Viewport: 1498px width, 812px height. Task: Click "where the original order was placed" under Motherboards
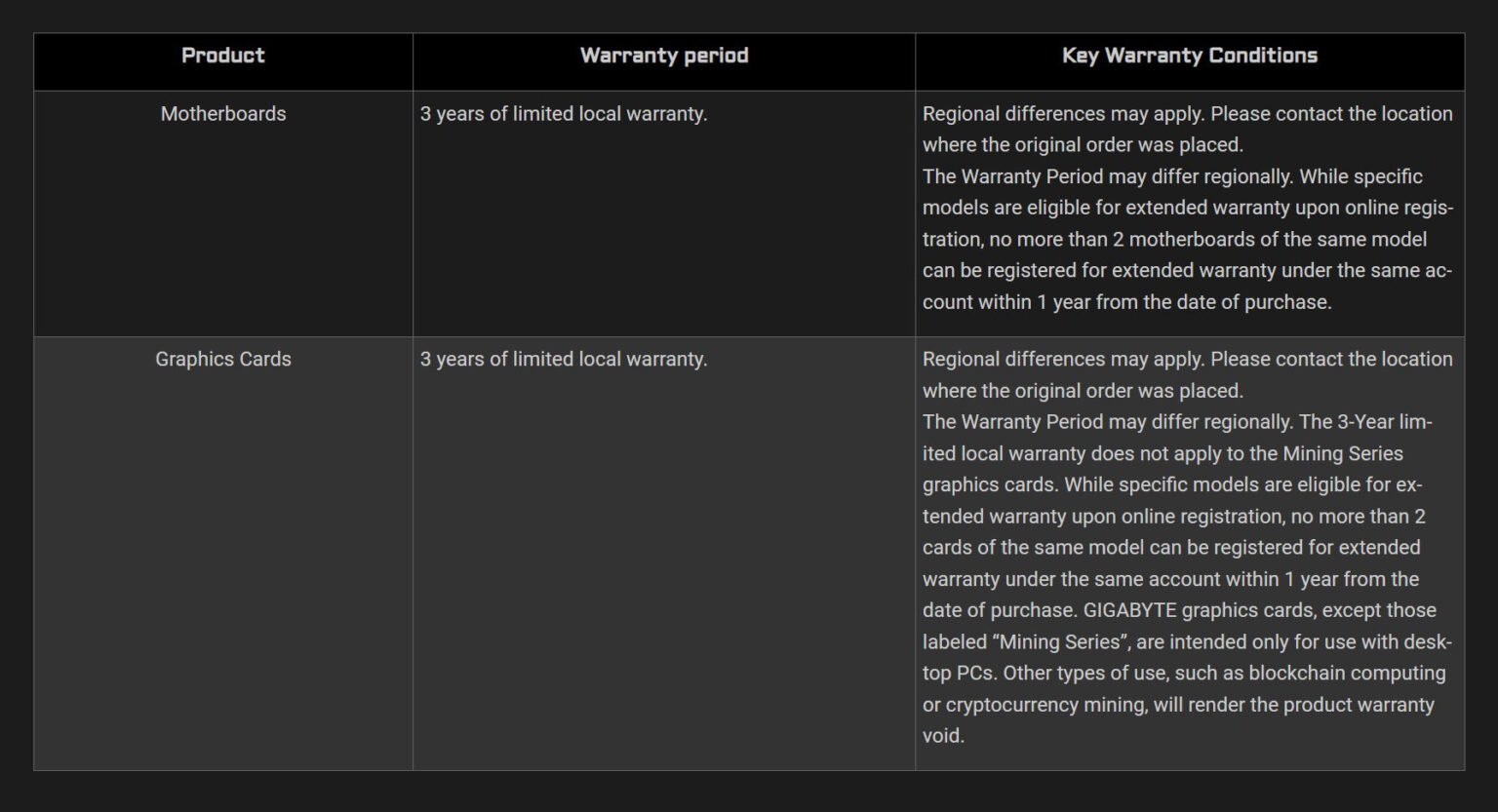pos(1083,145)
